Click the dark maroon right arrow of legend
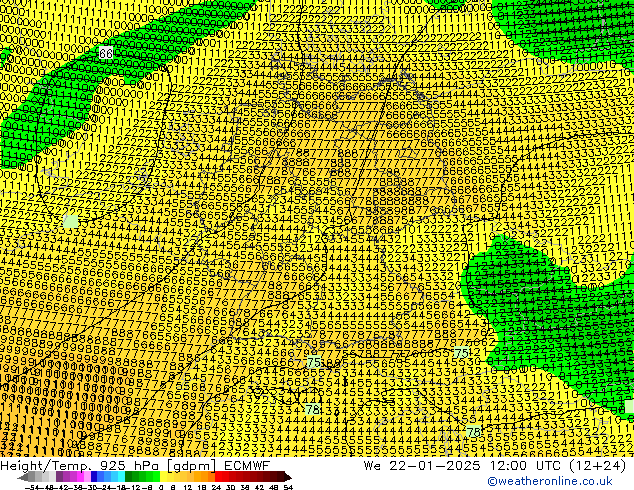Image resolution: width=634 pixels, height=490 pixels. [x=288, y=477]
